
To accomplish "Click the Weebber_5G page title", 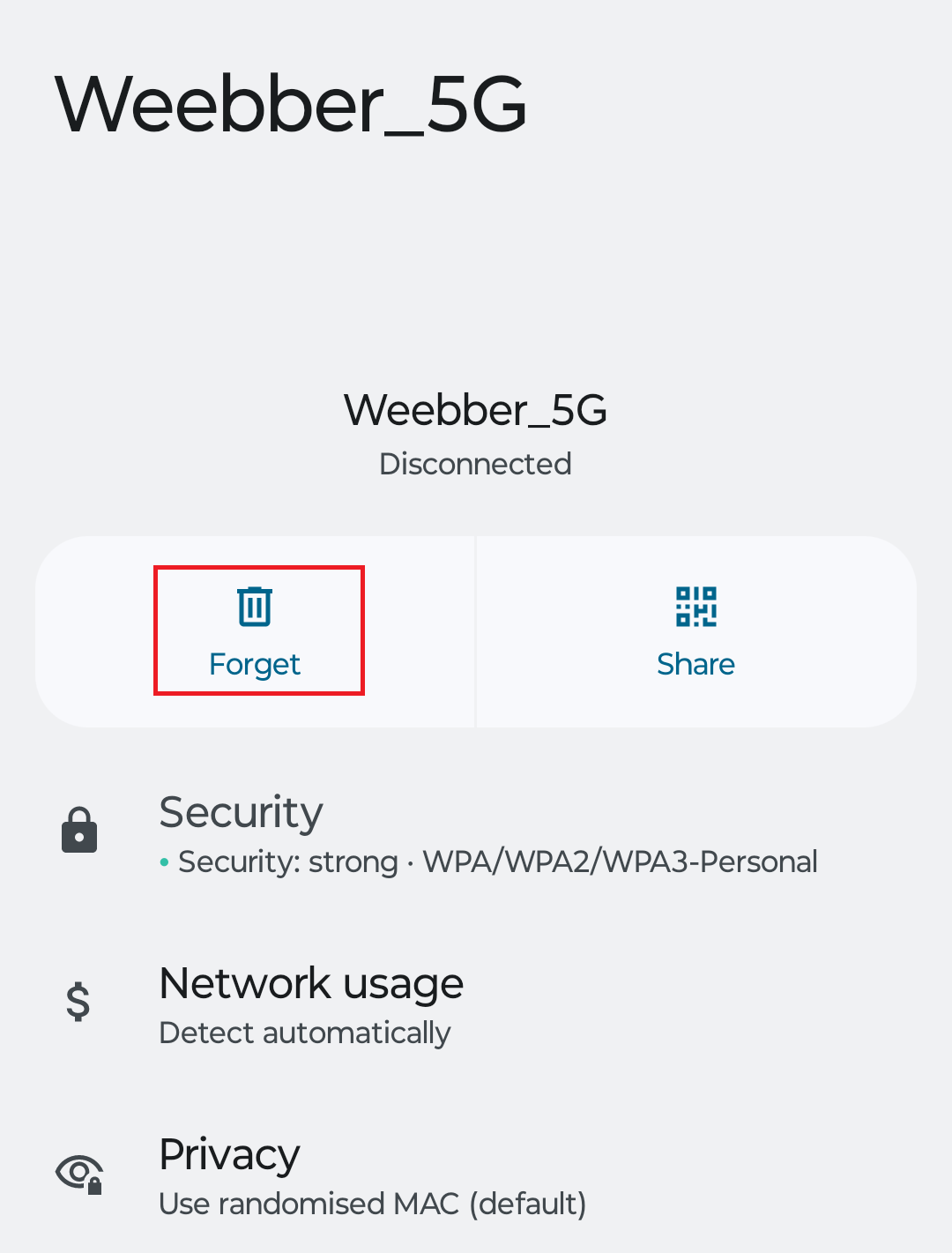I will pos(289,104).
